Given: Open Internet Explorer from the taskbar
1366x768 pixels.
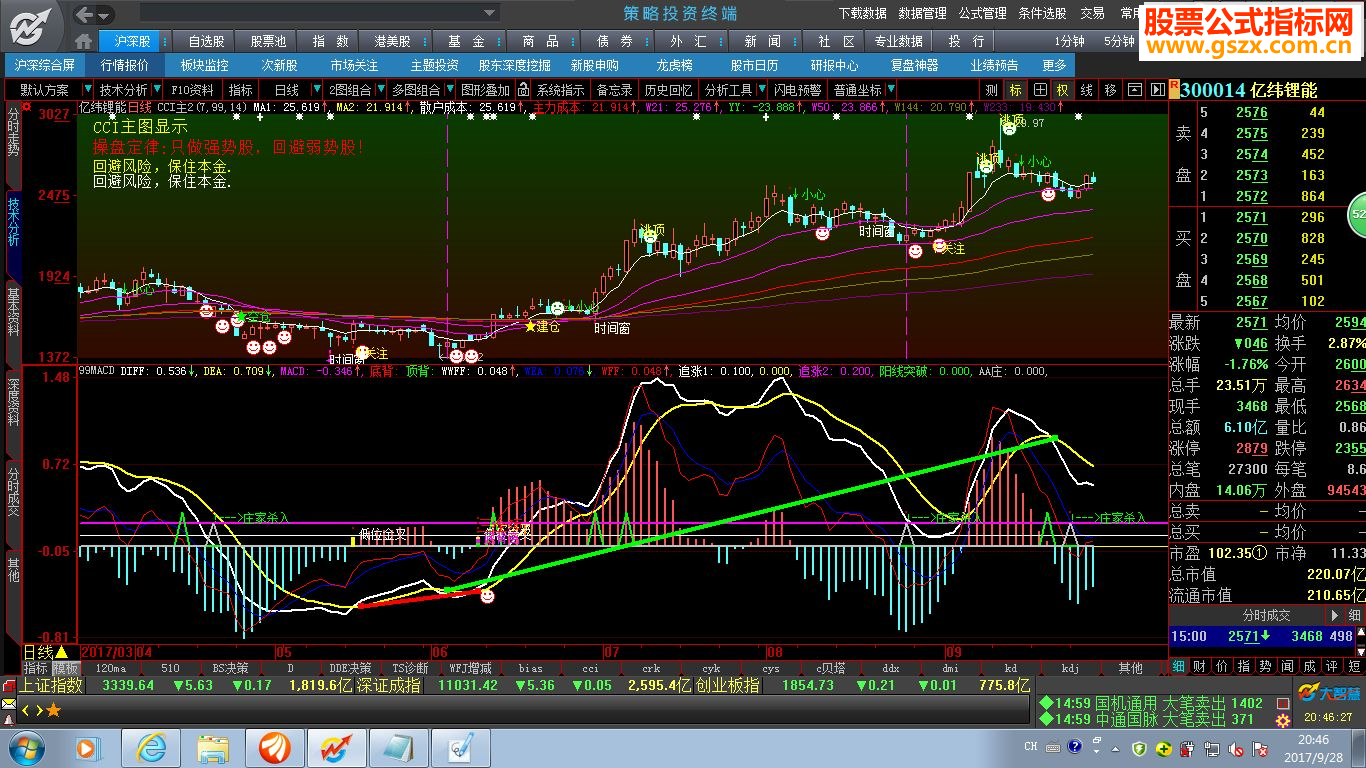Looking at the screenshot, I should (151, 747).
